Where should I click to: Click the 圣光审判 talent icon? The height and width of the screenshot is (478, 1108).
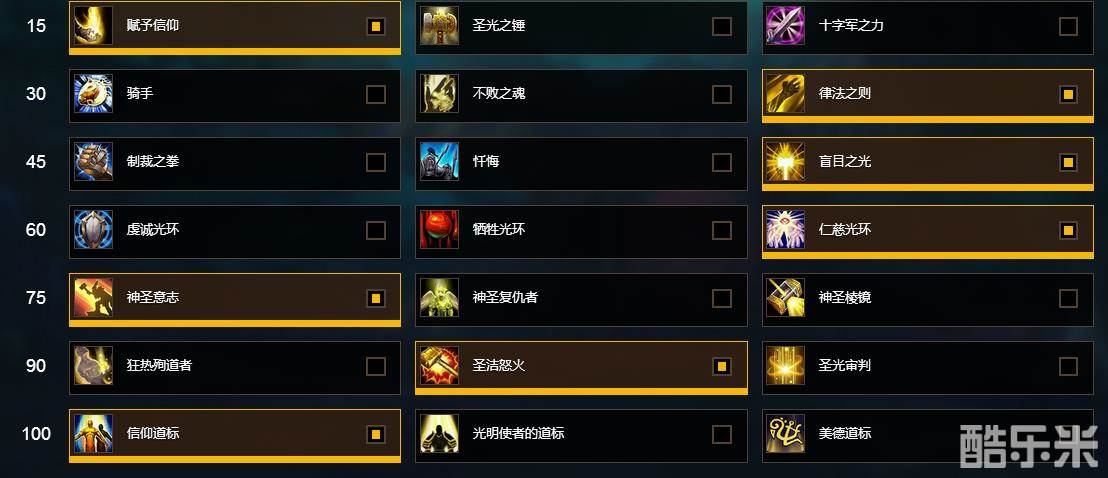[x=786, y=366]
